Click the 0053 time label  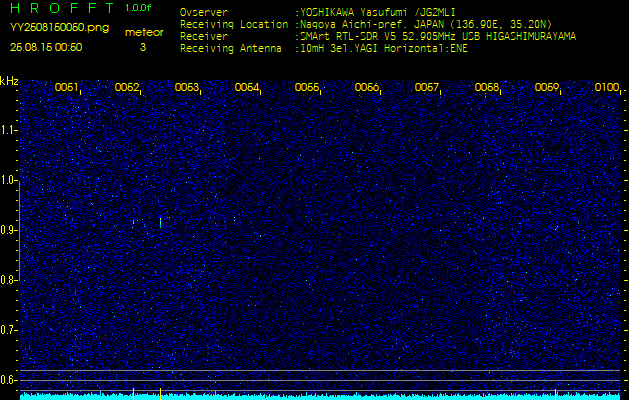(x=187, y=87)
